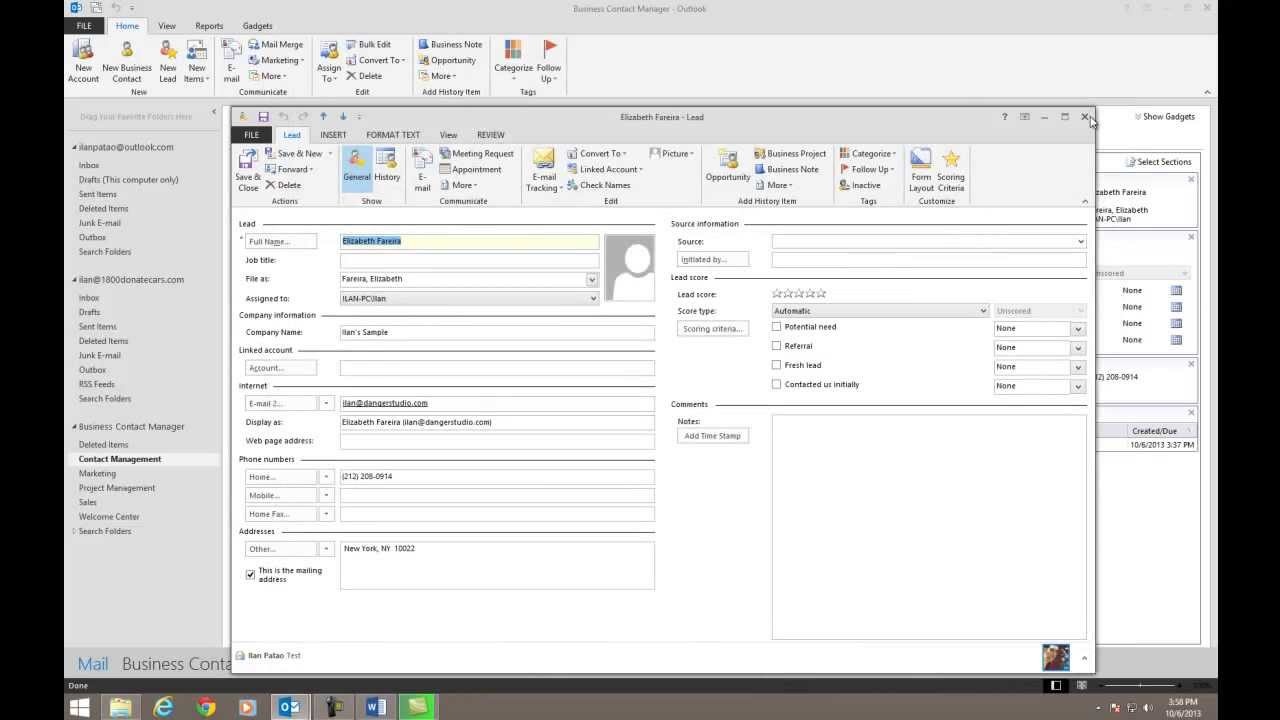The image size is (1280, 720).
Task: Check the Potential need box
Action: [776, 327]
